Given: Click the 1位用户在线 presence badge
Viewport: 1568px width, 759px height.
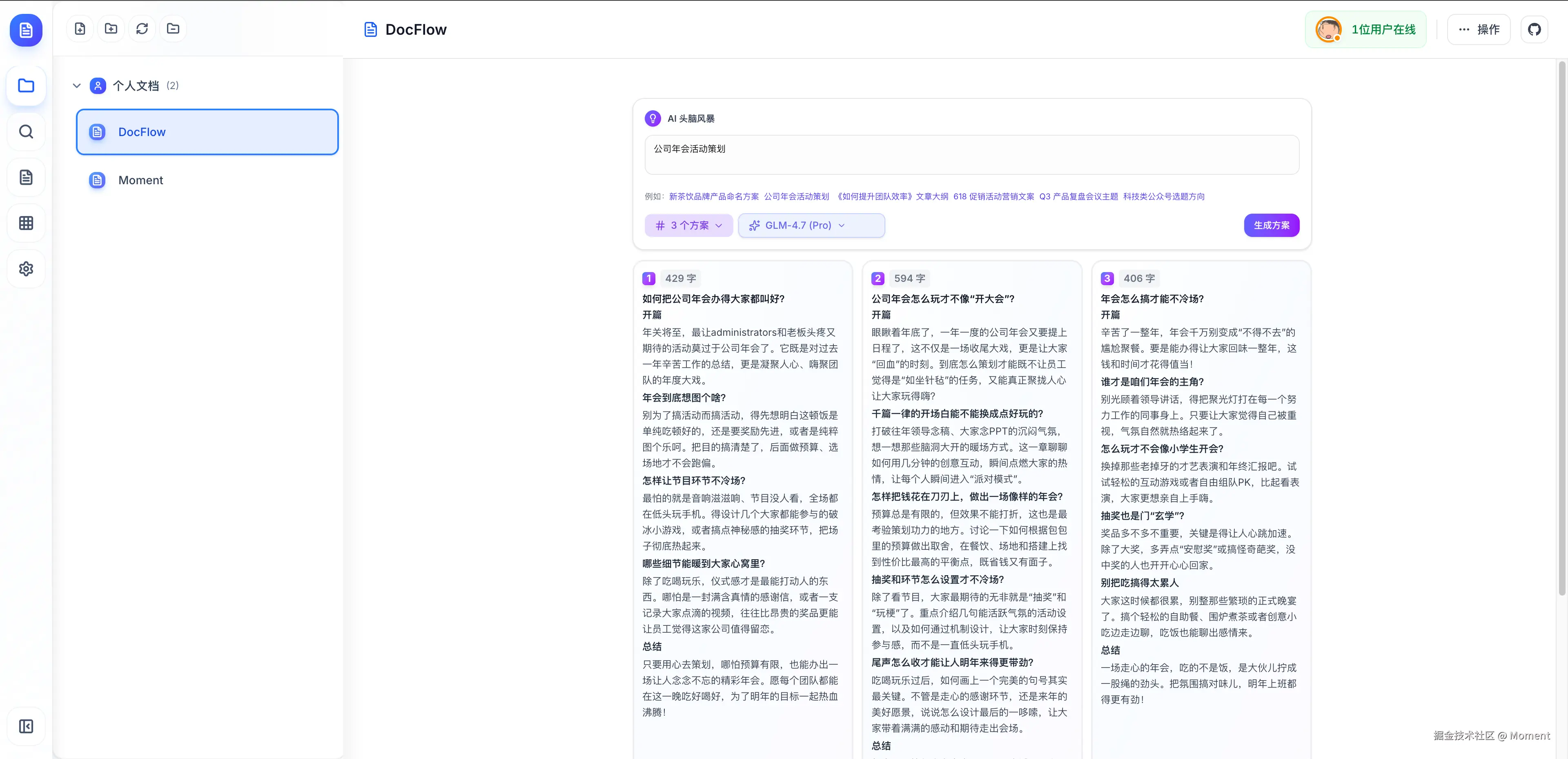Looking at the screenshot, I should 1366,29.
